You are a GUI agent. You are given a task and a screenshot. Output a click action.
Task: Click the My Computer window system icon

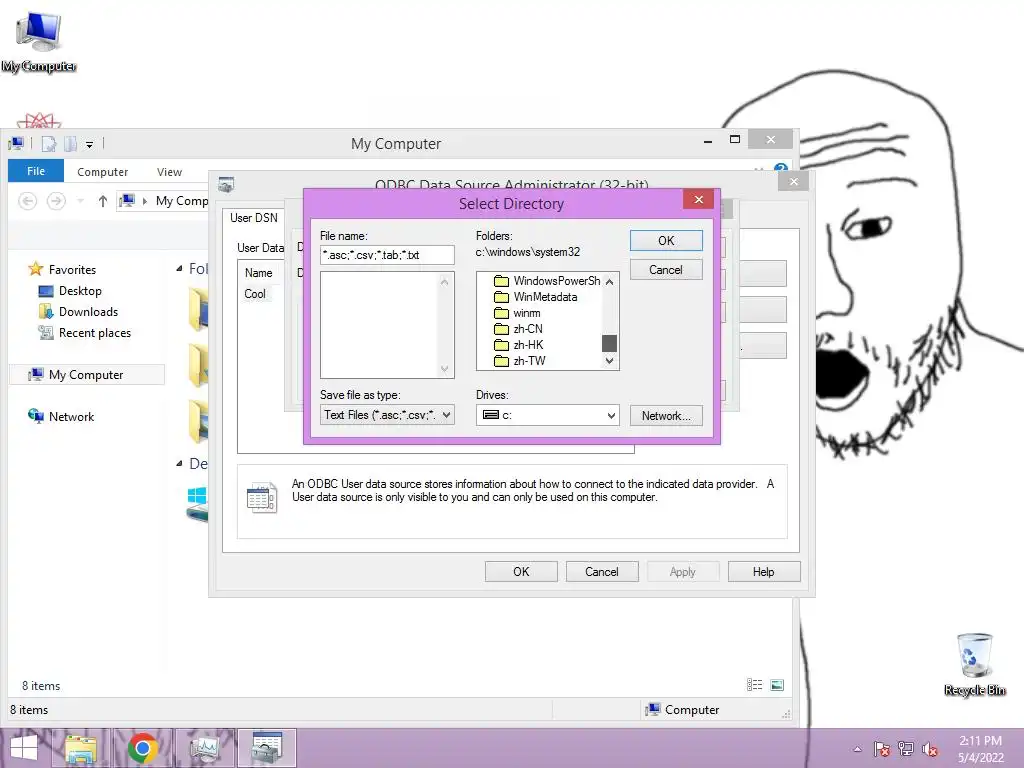(17, 143)
